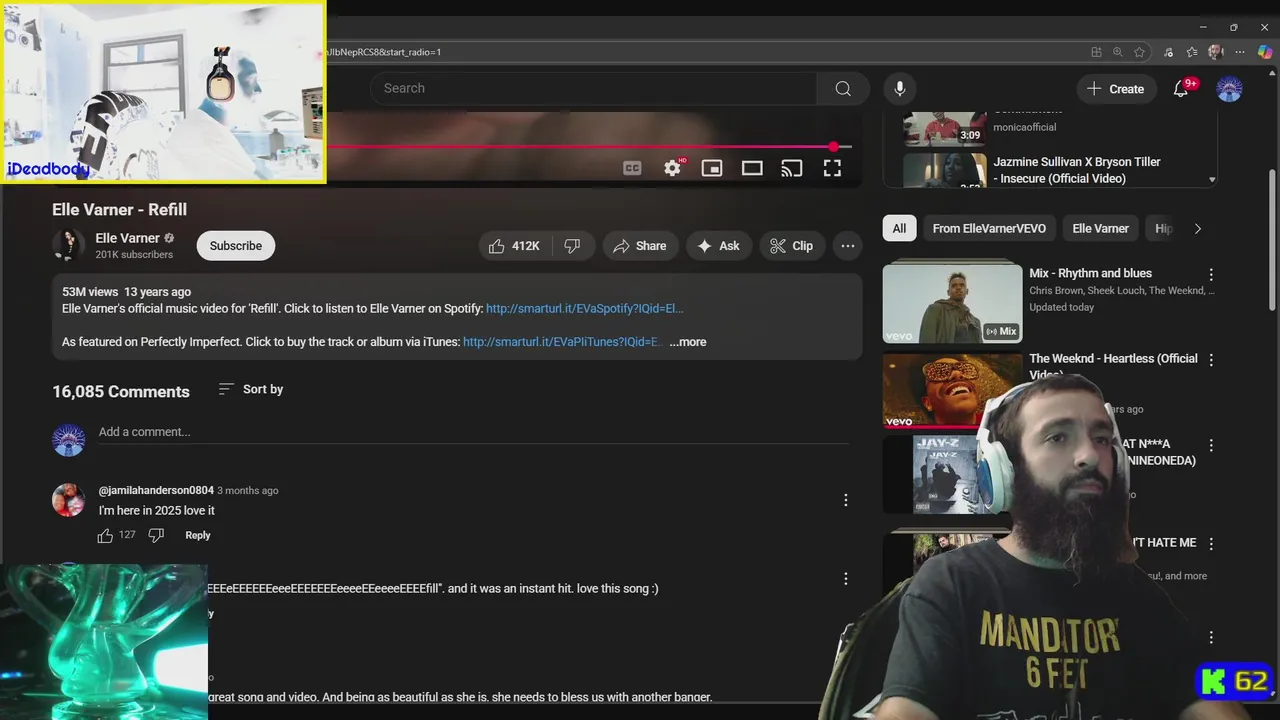Open the user avatar beside Add a comment
Viewport: 1280px width, 720px height.
(69, 440)
